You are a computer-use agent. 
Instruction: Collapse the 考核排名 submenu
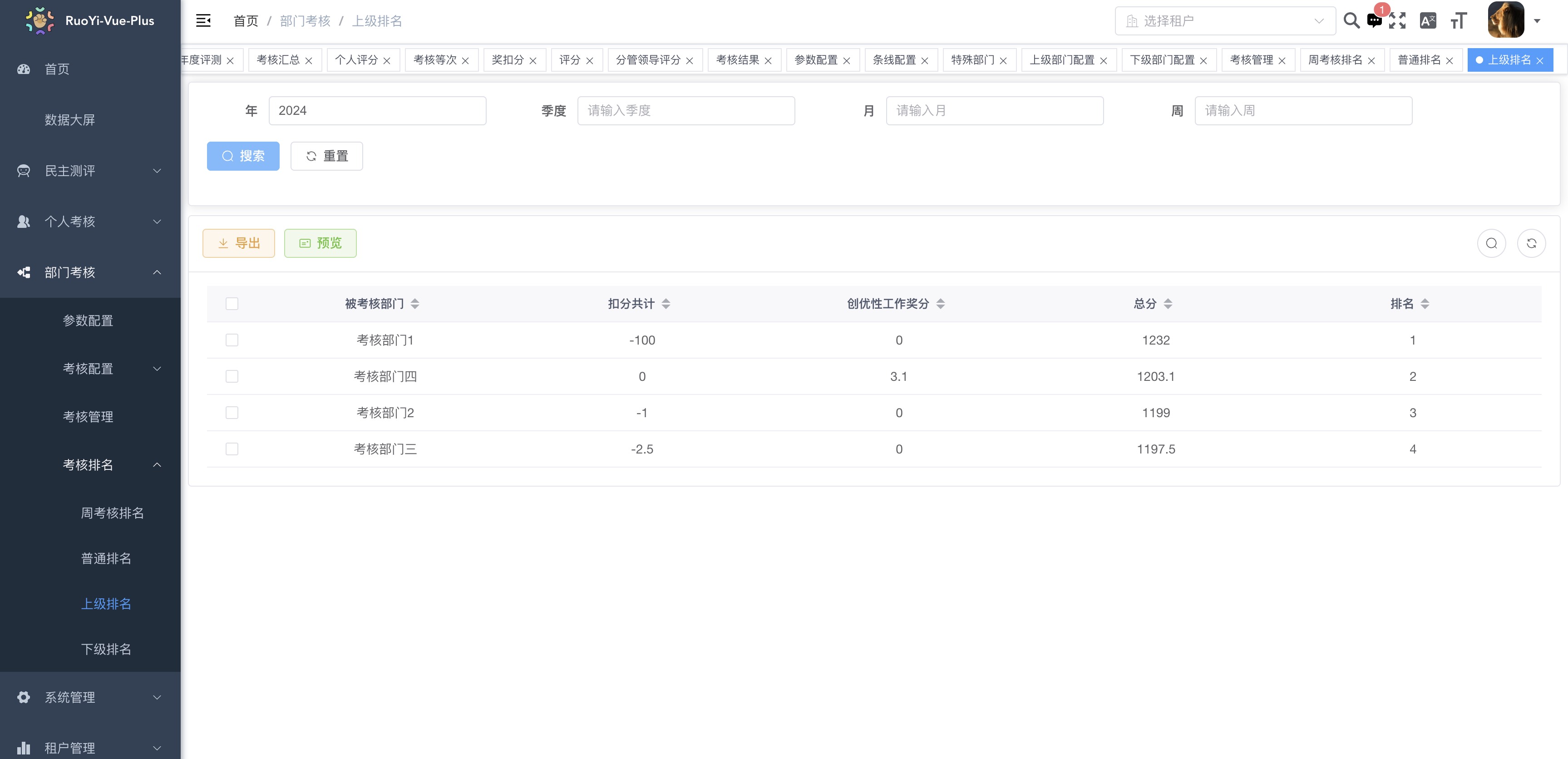[x=90, y=465]
